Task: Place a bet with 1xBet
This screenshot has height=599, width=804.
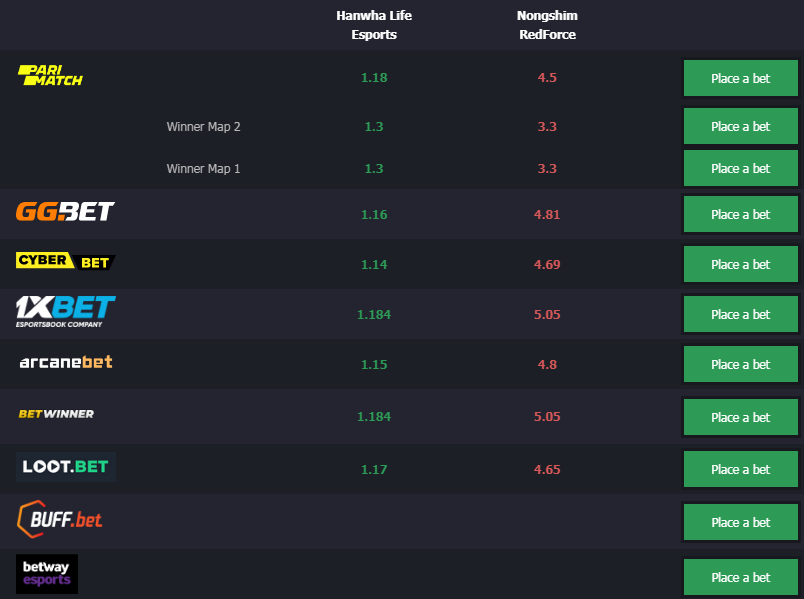Action: [740, 314]
